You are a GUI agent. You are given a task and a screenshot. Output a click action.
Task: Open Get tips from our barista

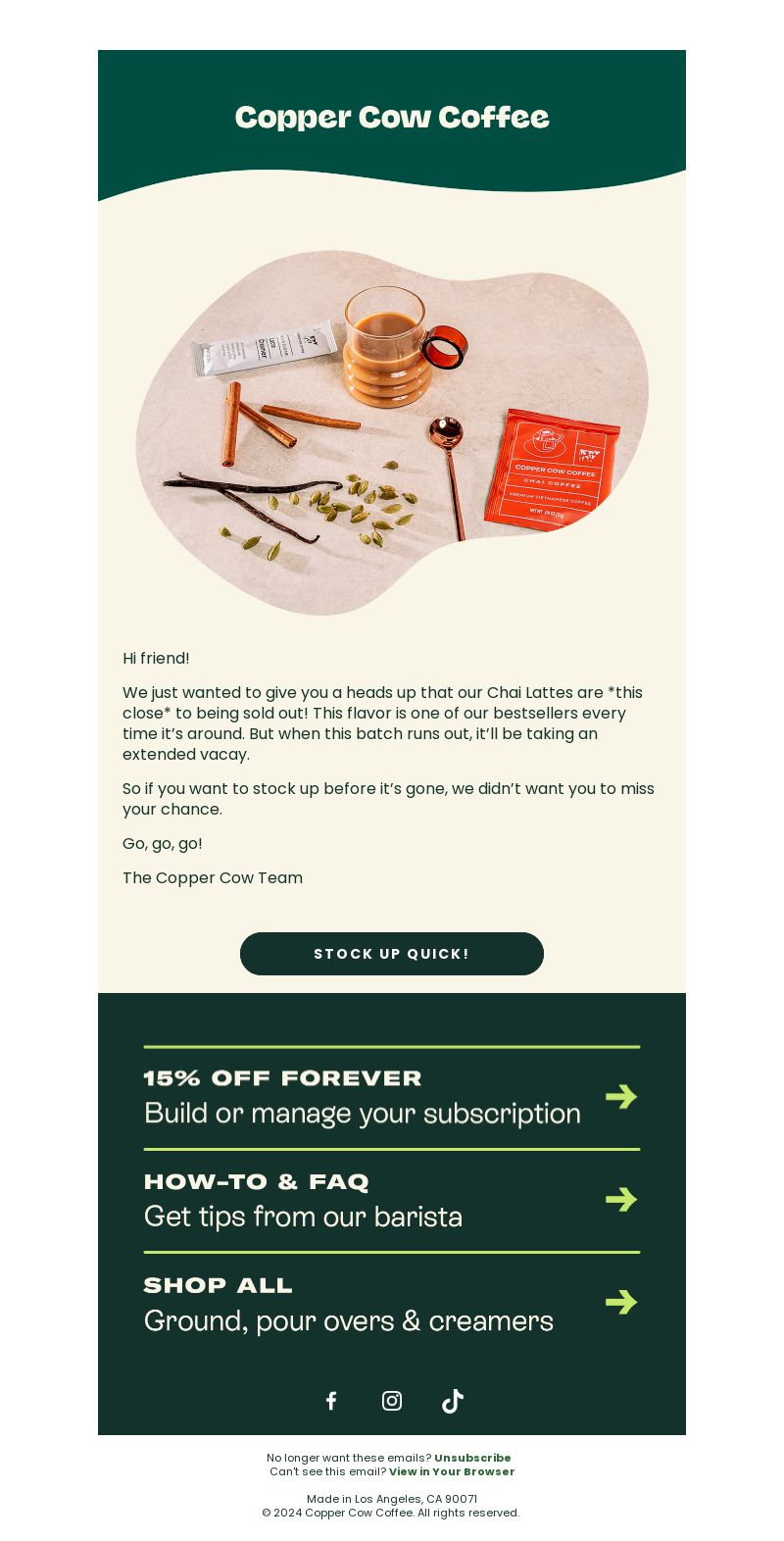click(x=303, y=1217)
